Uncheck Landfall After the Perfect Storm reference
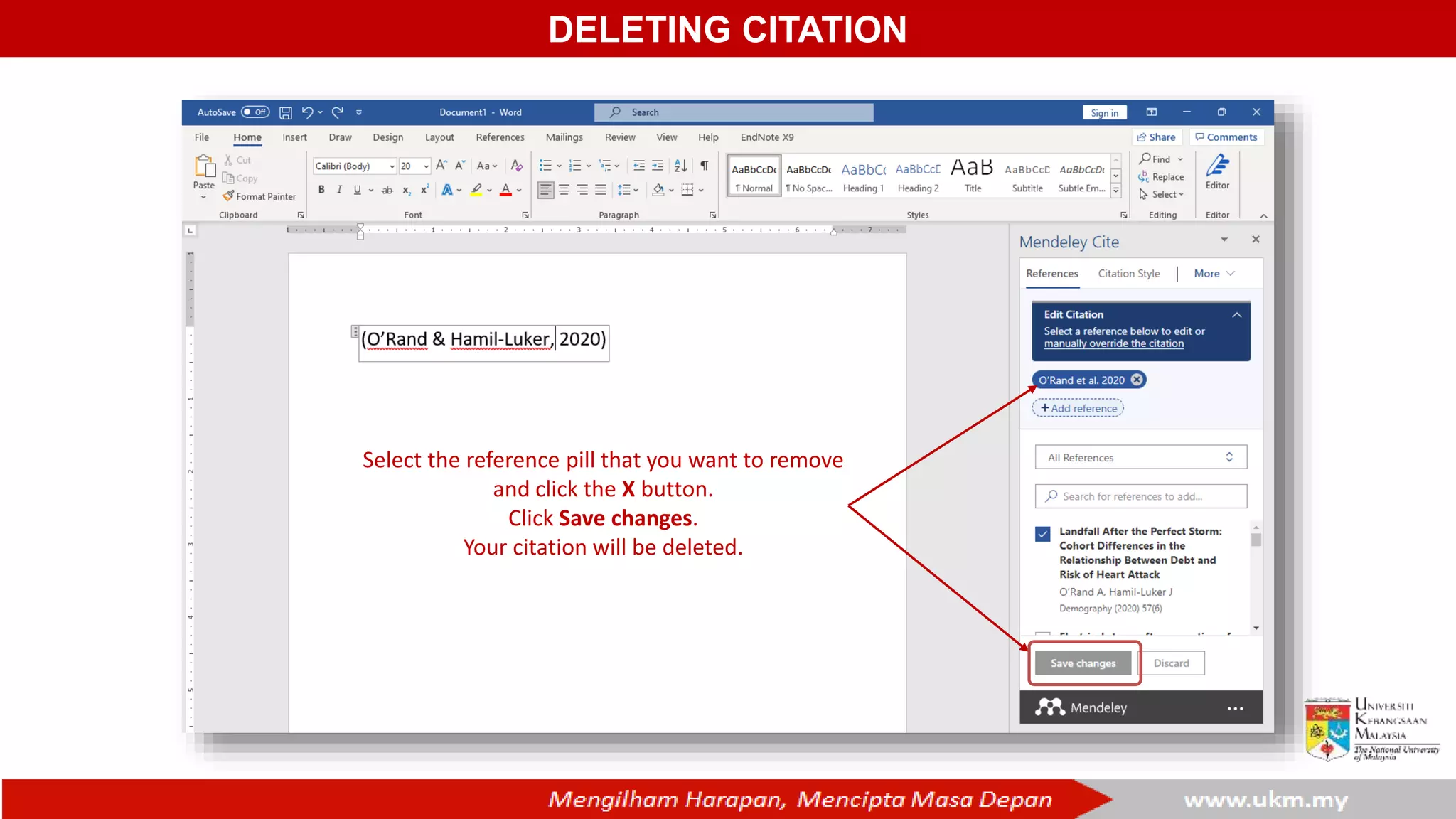The image size is (1456, 819). tap(1042, 533)
